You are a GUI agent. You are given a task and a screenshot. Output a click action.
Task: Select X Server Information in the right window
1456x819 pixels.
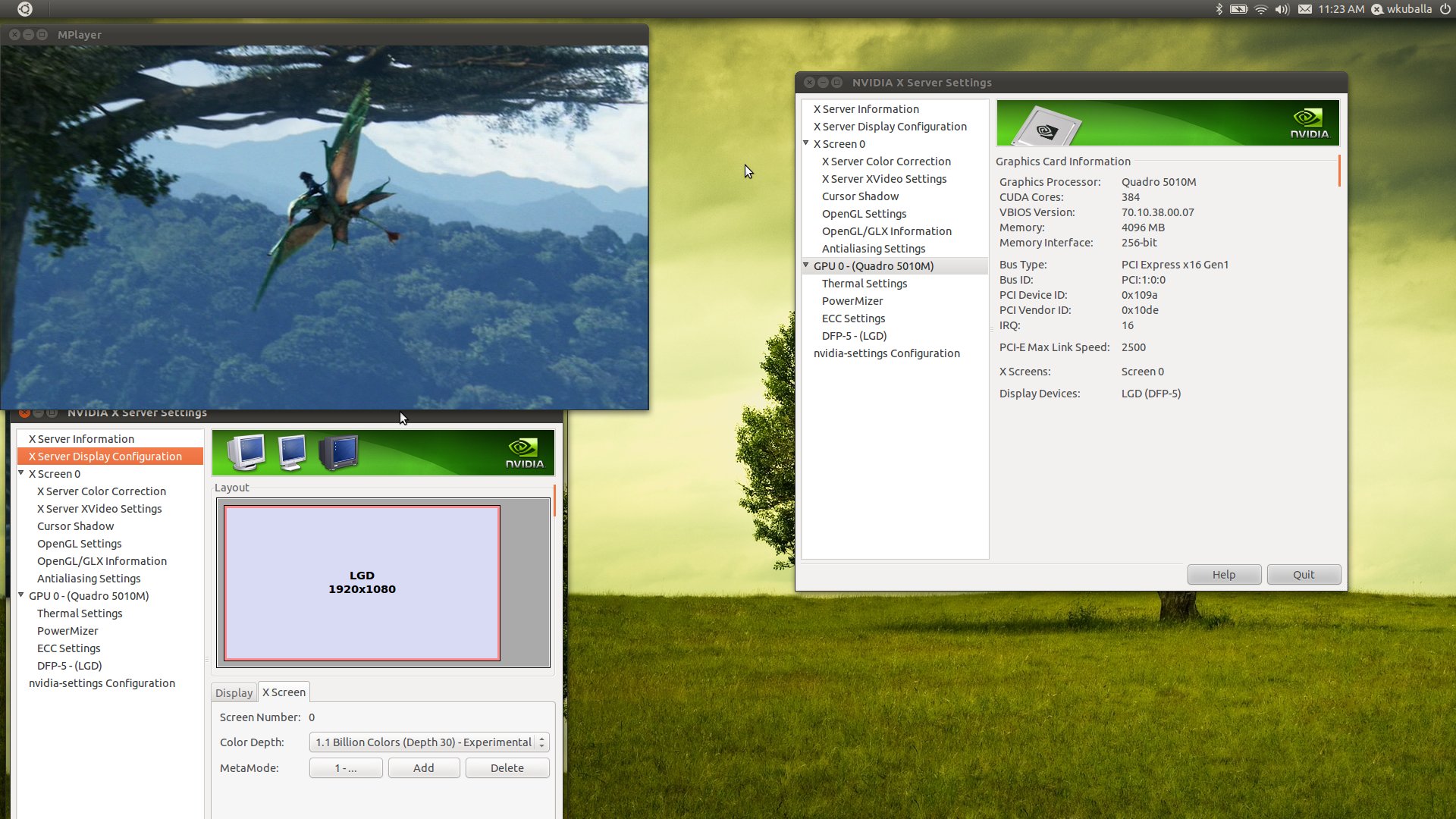tap(866, 109)
